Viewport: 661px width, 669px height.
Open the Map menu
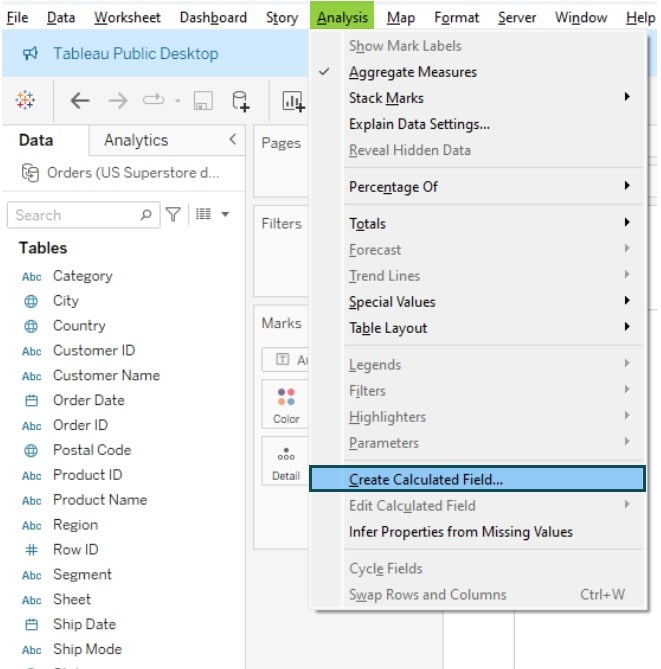pyautogui.click(x=401, y=17)
